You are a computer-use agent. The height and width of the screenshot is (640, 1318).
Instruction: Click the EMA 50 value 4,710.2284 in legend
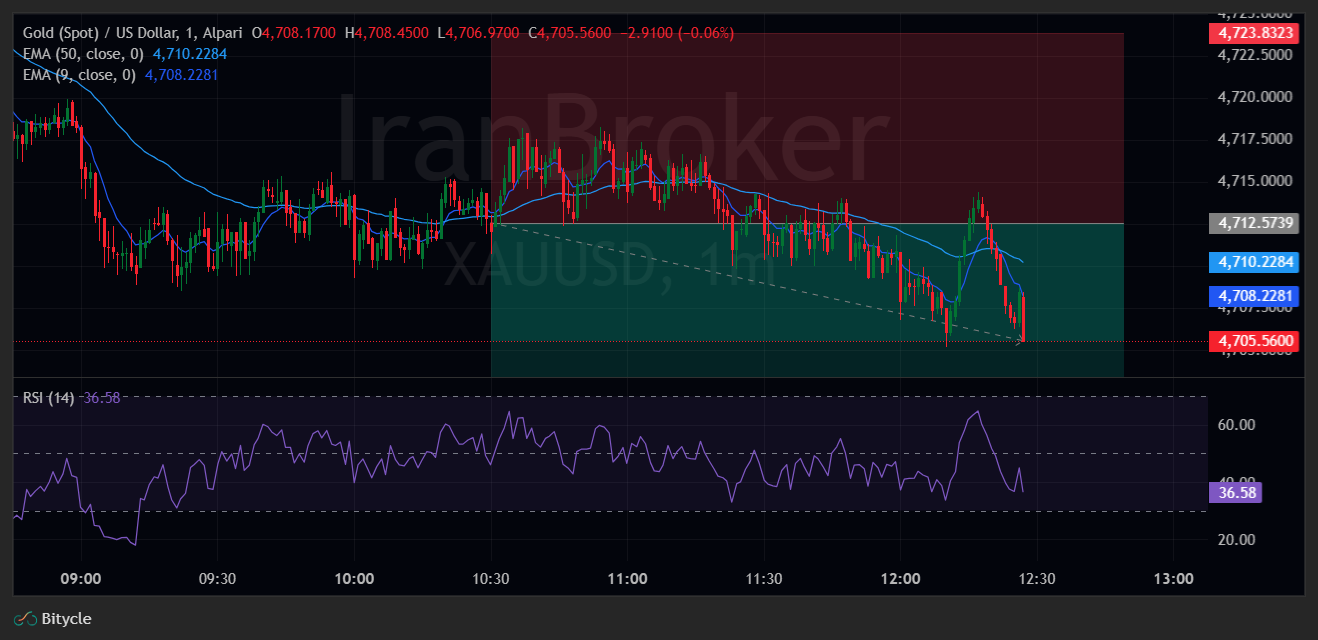pos(190,54)
